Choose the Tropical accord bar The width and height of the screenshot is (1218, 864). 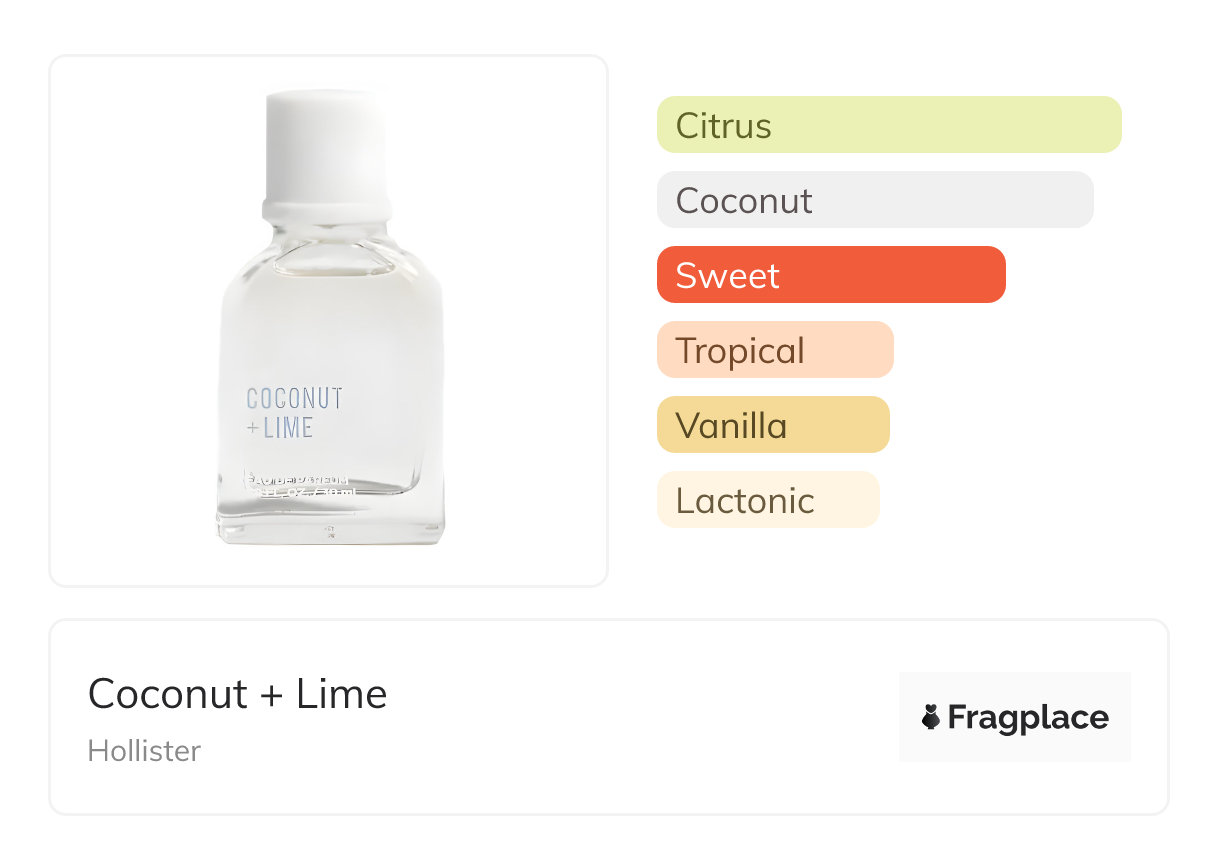coord(774,350)
